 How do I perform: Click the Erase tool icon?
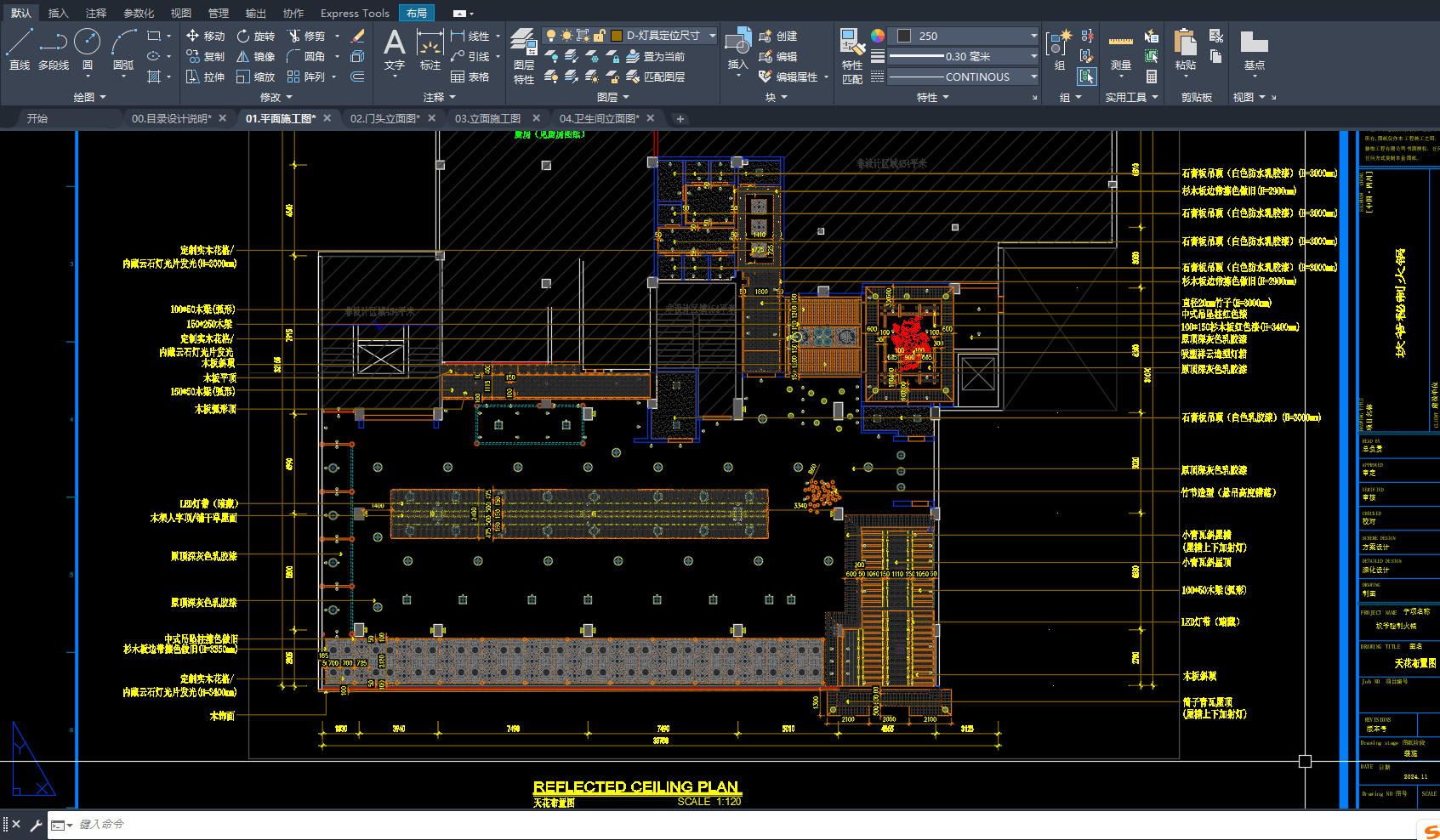click(358, 36)
